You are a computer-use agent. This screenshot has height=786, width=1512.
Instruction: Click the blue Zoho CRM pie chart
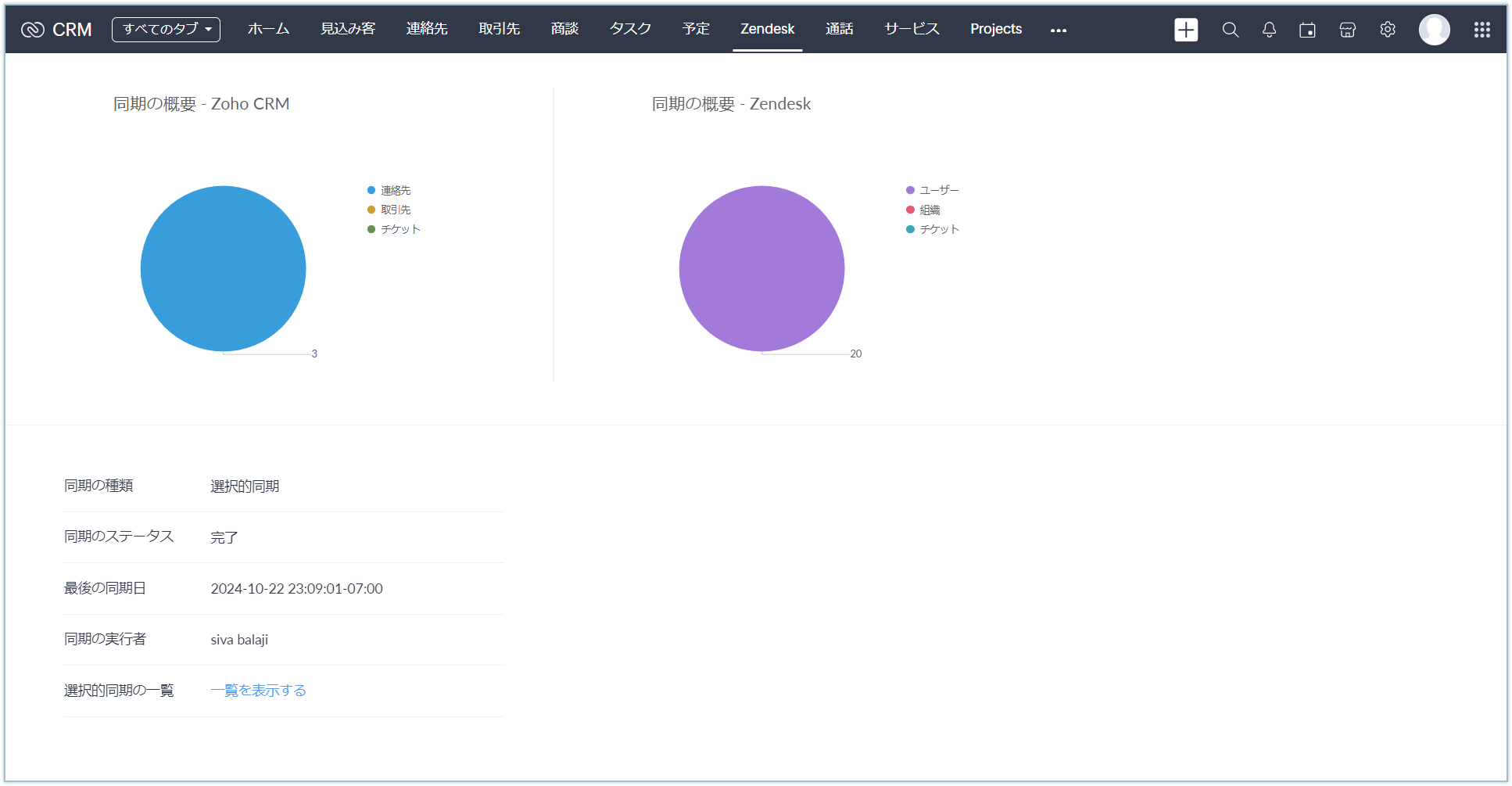tap(223, 268)
